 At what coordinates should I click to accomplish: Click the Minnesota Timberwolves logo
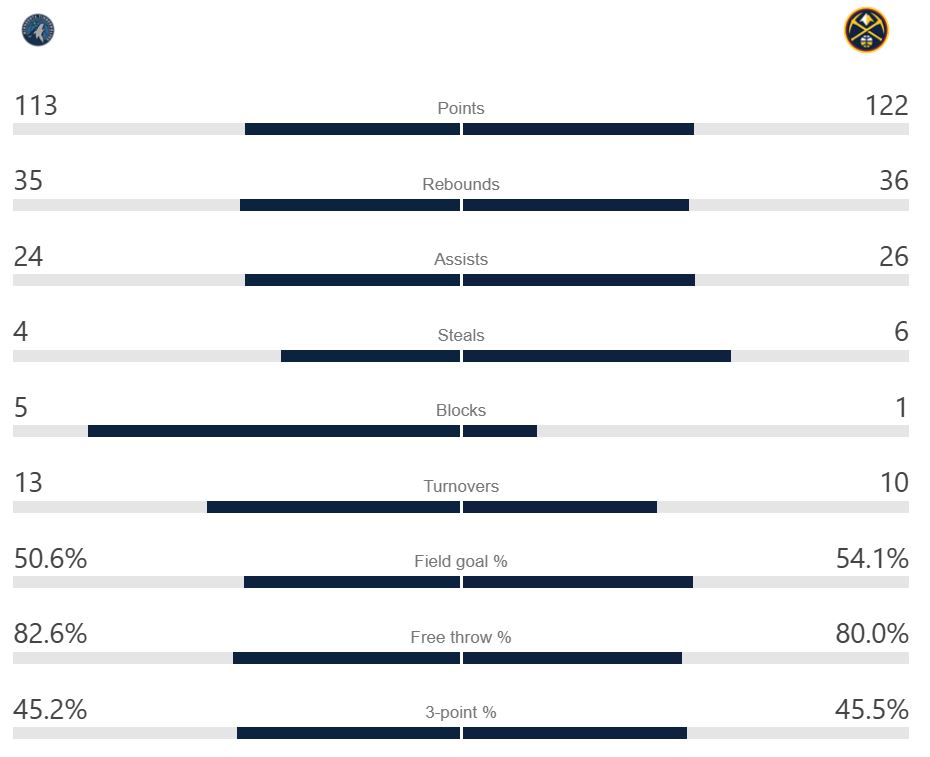pyautogui.click(x=38, y=30)
